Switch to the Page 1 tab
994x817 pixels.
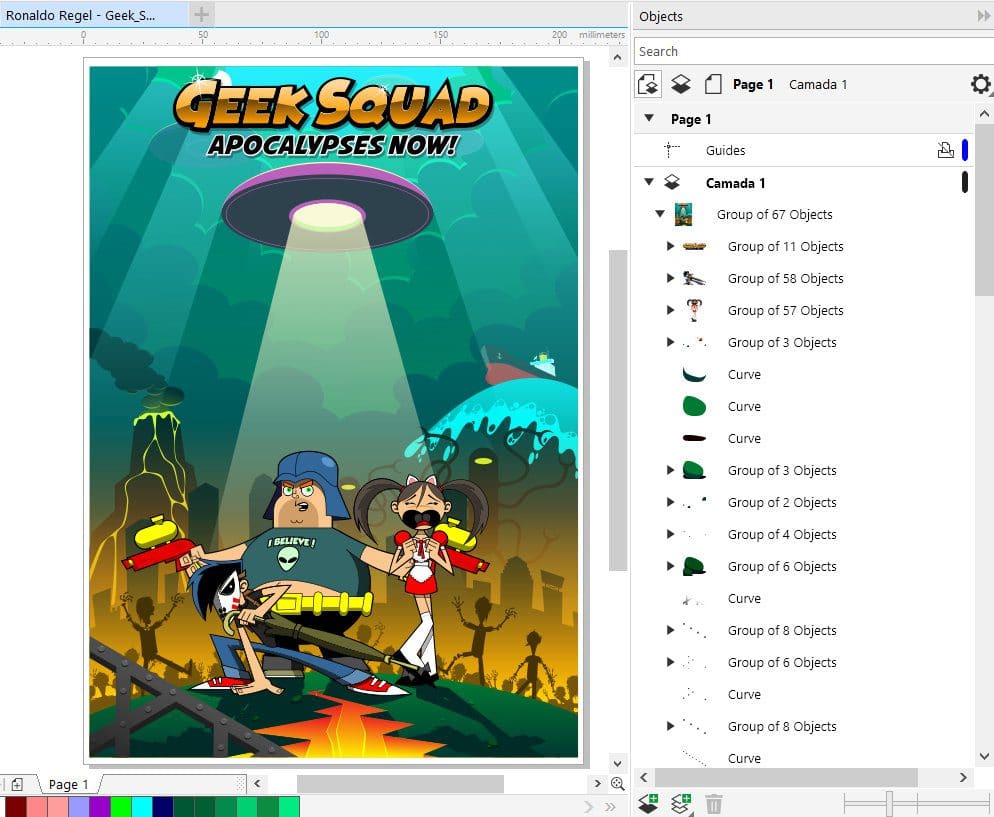67,784
